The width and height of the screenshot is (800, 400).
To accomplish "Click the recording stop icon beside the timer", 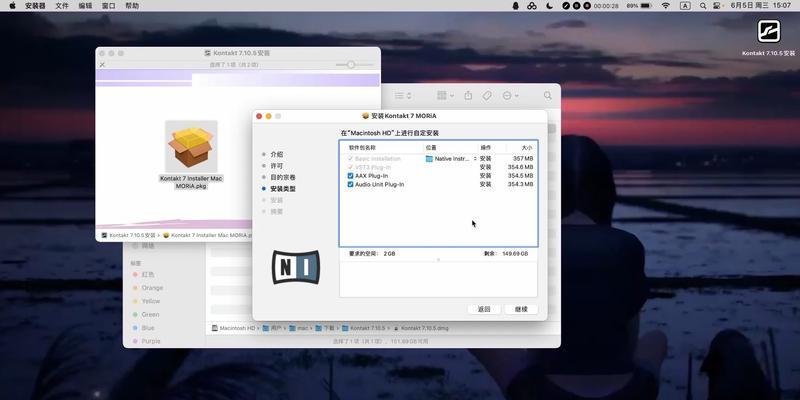I will [x=587, y=6].
